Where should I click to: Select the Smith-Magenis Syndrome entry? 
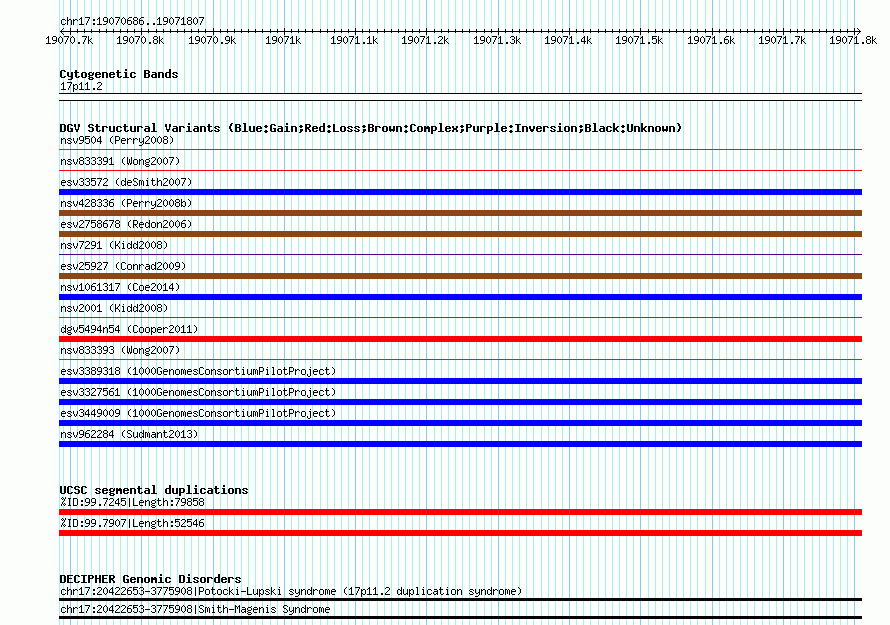(195, 609)
